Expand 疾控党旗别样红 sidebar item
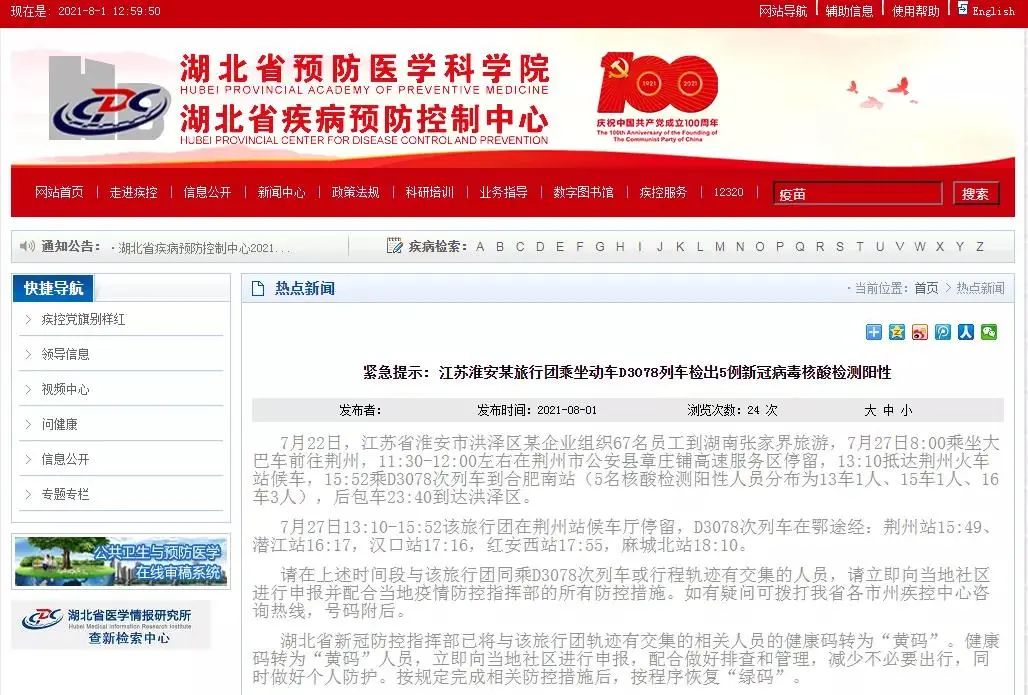The height and width of the screenshot is (695, 1028). click(121, 319)
